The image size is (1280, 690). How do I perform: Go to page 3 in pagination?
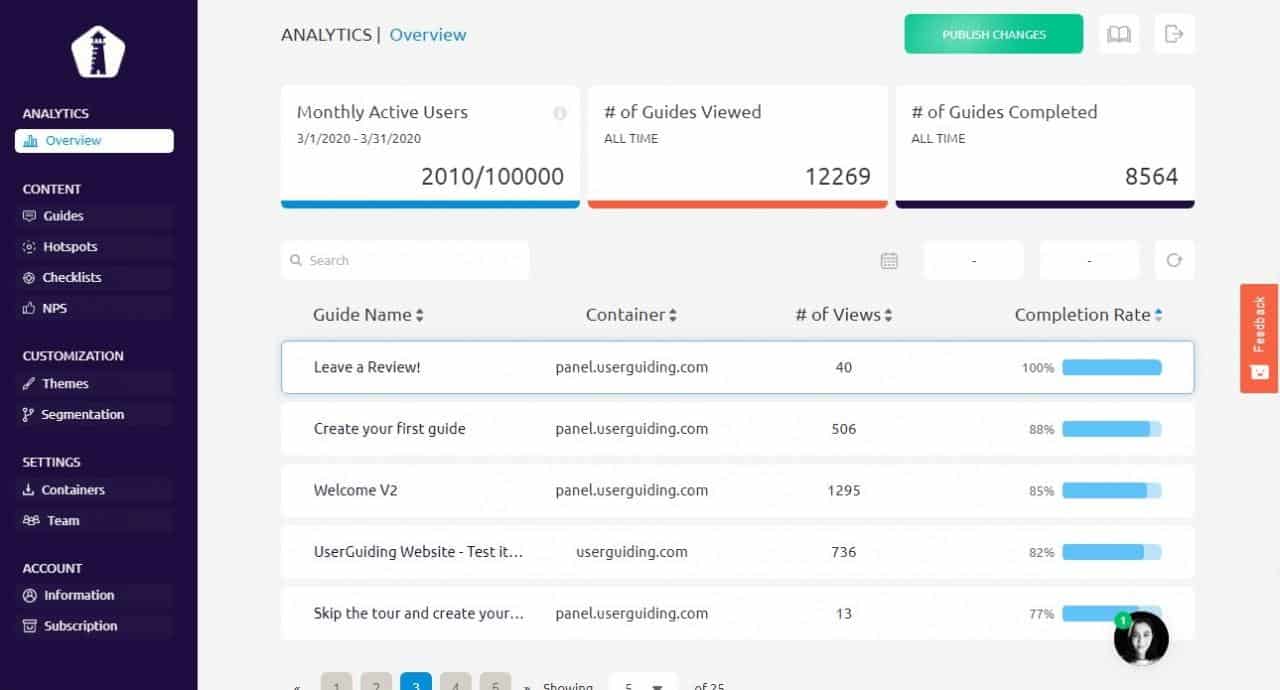click(x=416, y=684)
